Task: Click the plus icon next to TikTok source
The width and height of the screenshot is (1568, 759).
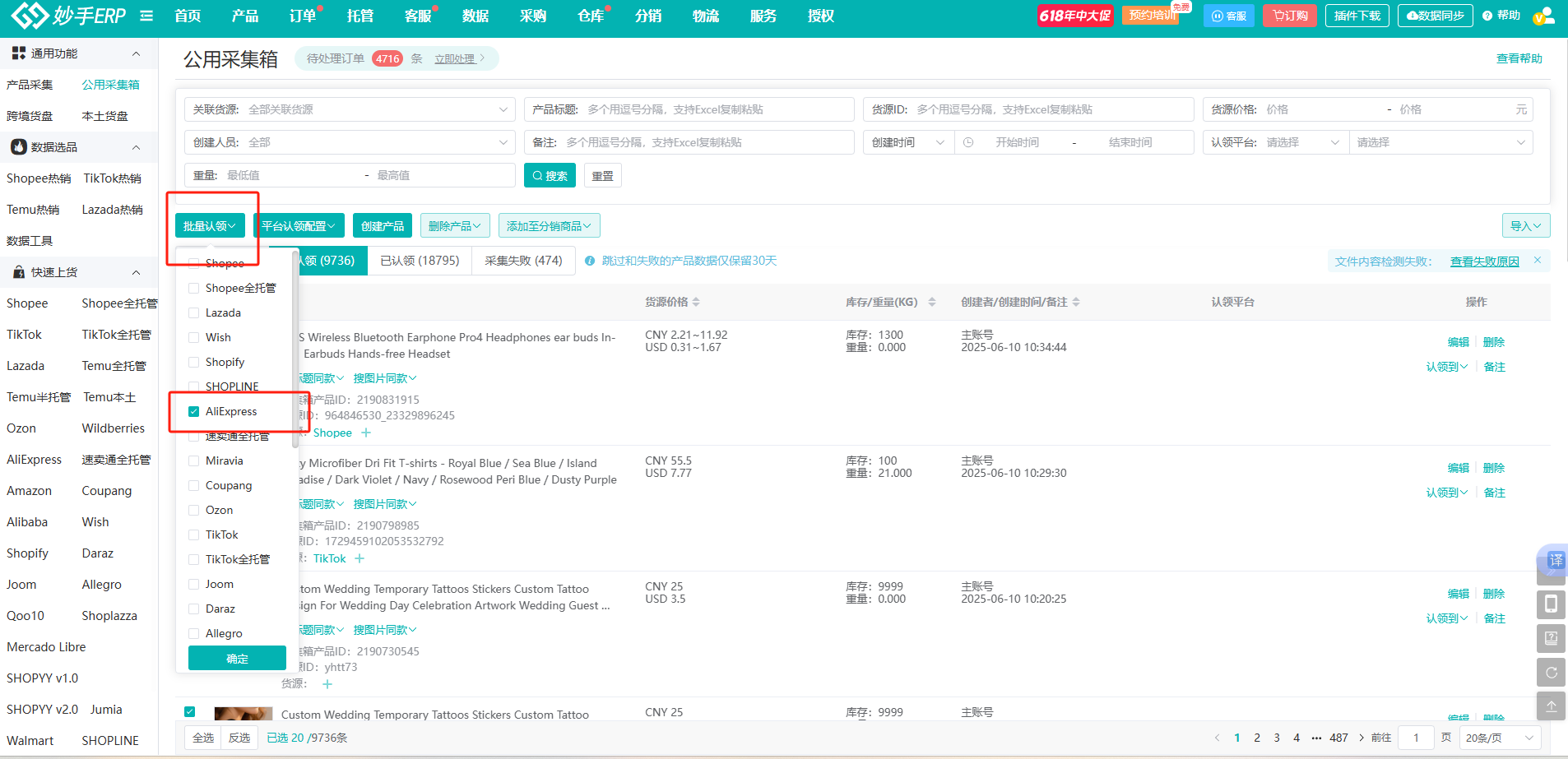Action: 360,558
